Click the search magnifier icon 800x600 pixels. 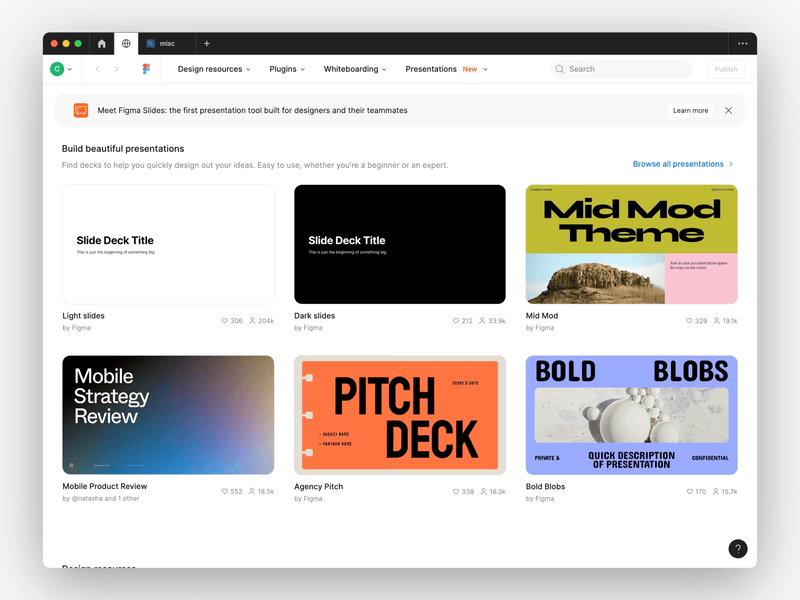(560, 69)
